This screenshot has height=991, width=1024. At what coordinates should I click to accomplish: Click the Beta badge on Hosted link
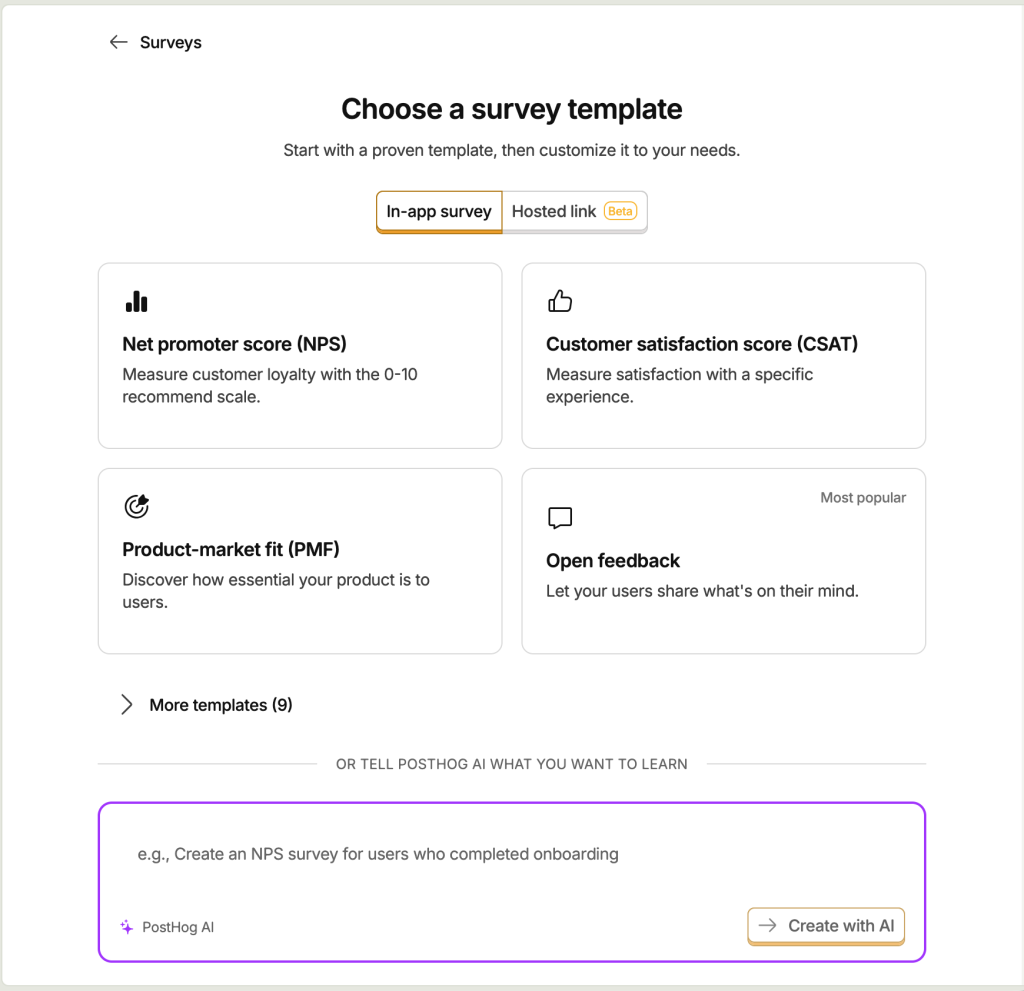coord(620,211)
